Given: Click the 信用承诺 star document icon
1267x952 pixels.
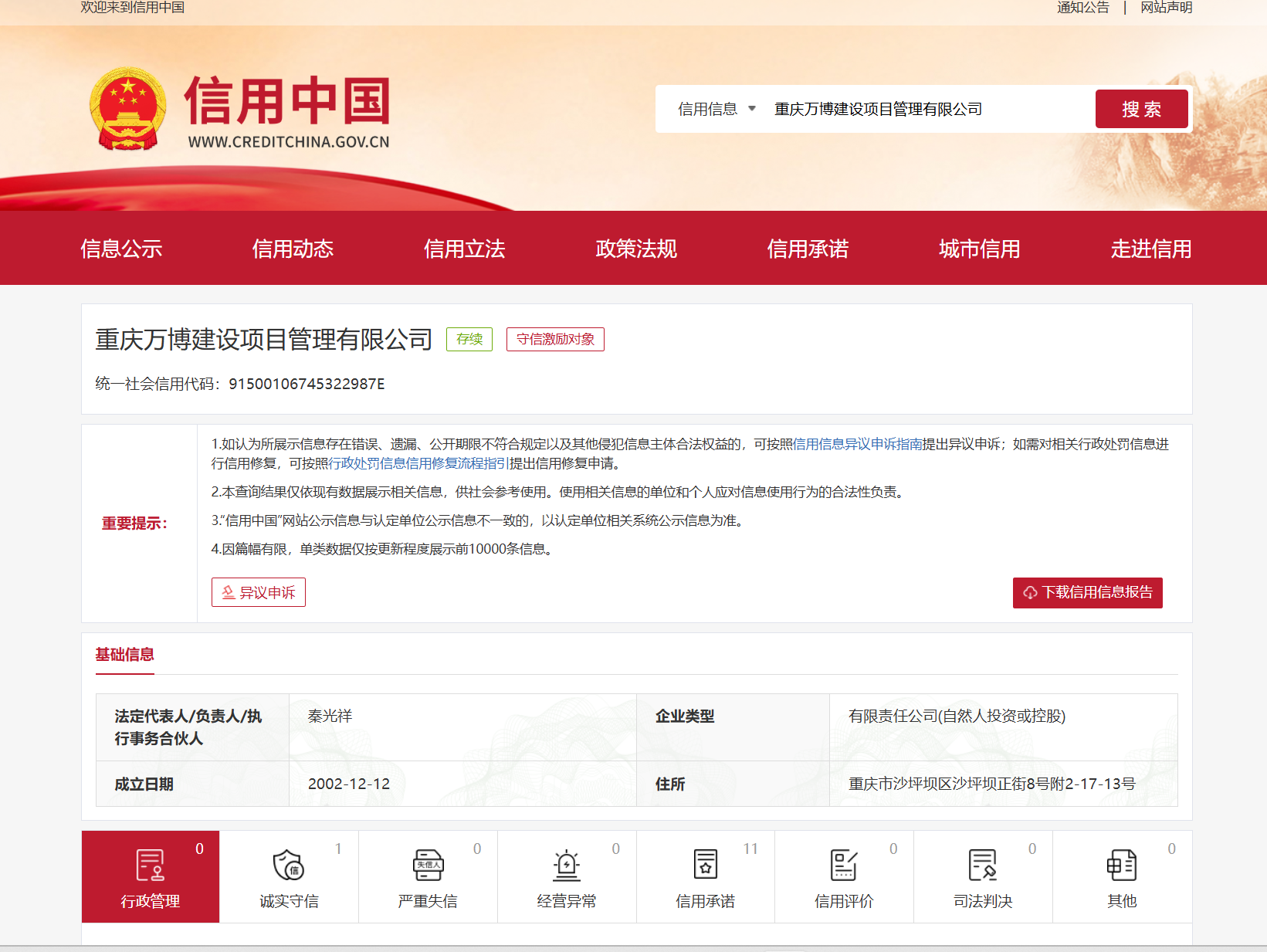Looking at the screenshot, I should click(x=705, y=865).
